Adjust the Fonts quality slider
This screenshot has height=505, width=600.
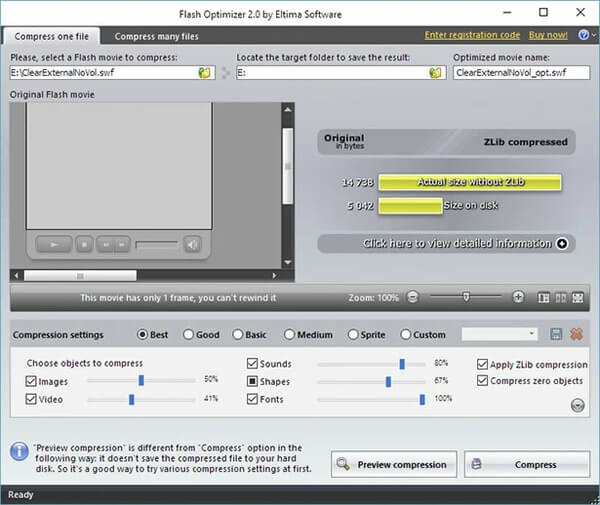point(422,400)
